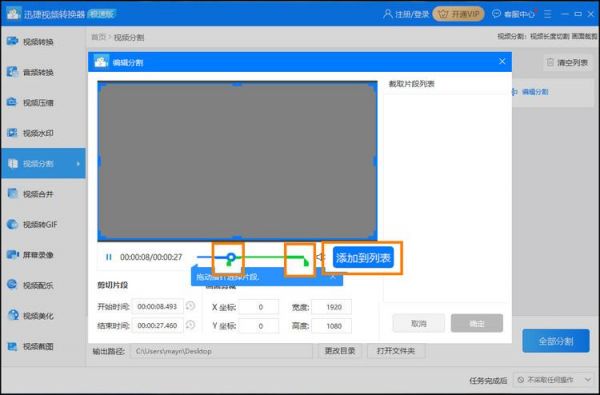Close the 编辑分割 dialog
600x395 pixels.
502,62
